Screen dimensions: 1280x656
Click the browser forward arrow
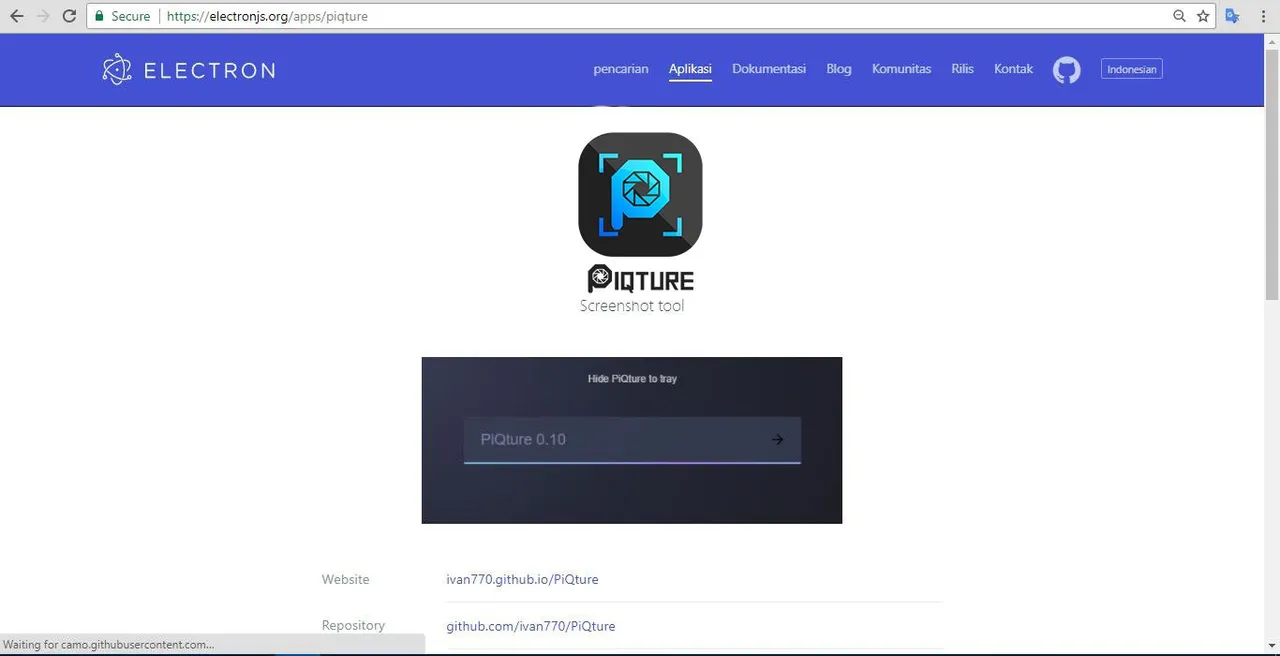tap(43, 16)
